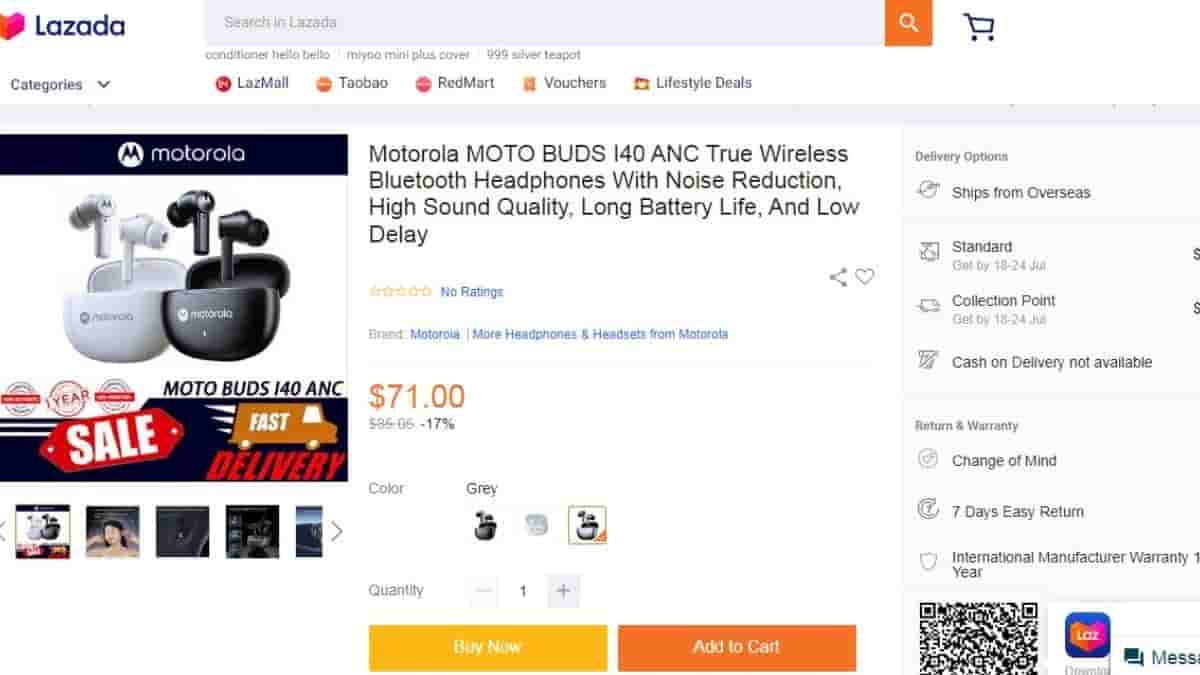Click the Lazada heart logo

12,26
